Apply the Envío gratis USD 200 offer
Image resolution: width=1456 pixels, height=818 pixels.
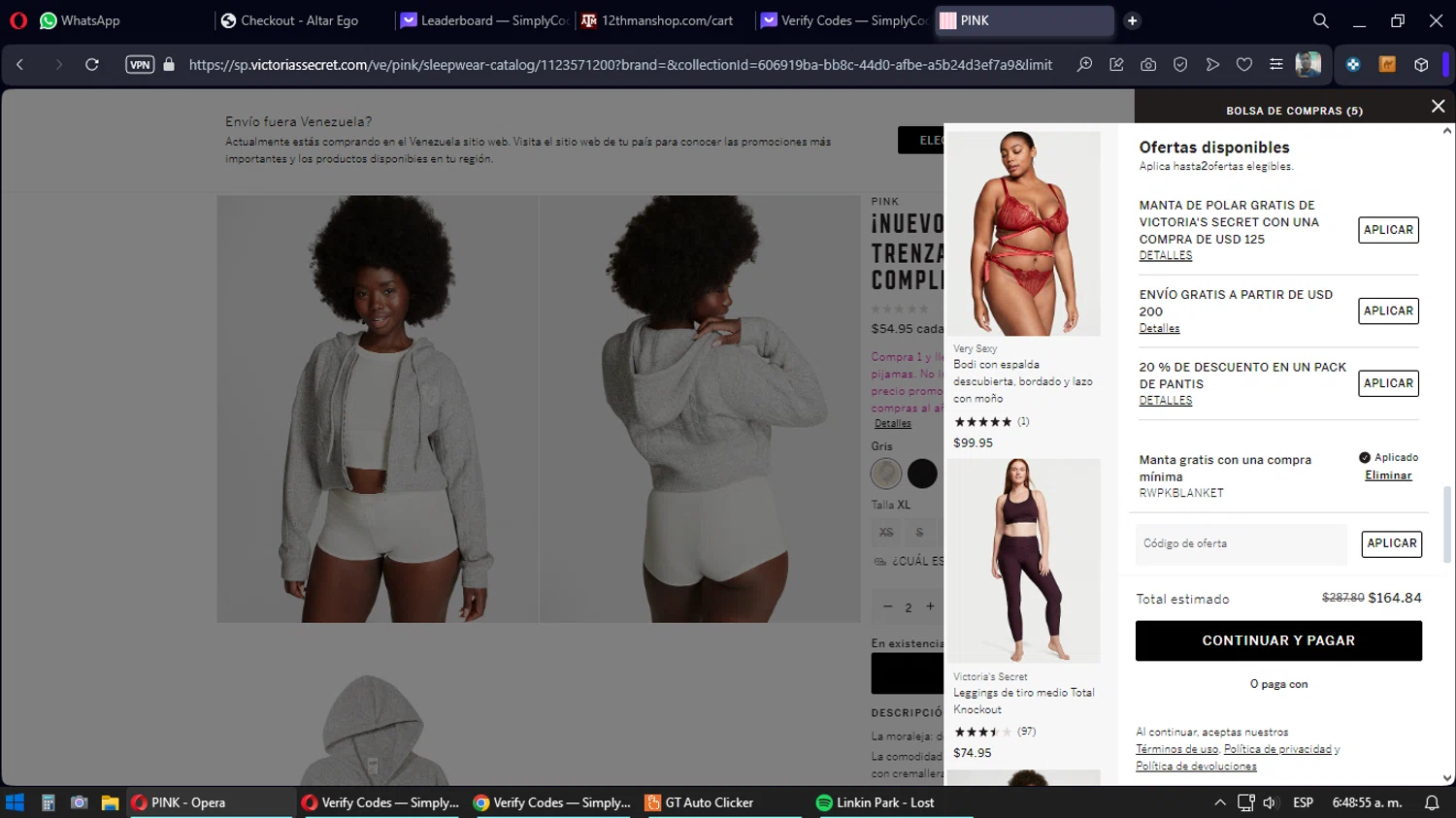tap(1388, 311)
